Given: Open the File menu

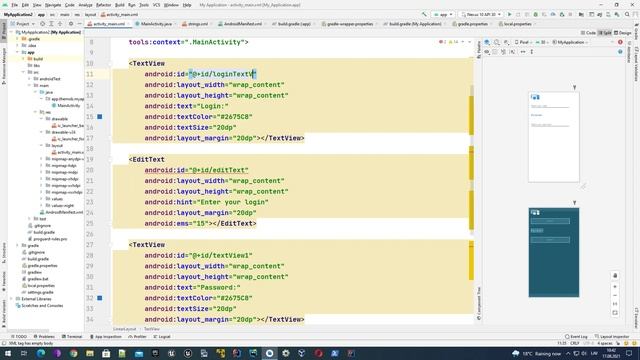Looking at the screenshot, I should point(14,5).
